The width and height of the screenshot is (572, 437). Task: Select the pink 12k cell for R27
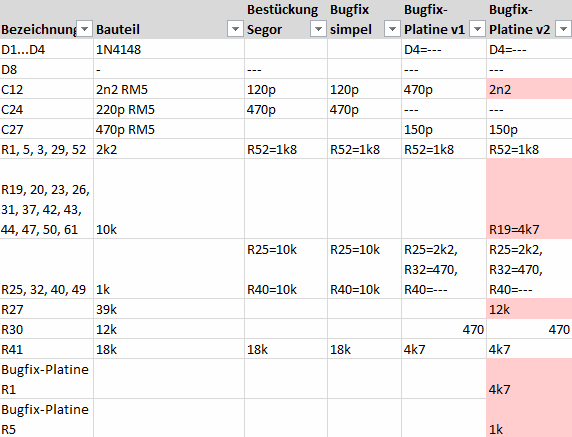pyautogui.click(x=529, y=309)
